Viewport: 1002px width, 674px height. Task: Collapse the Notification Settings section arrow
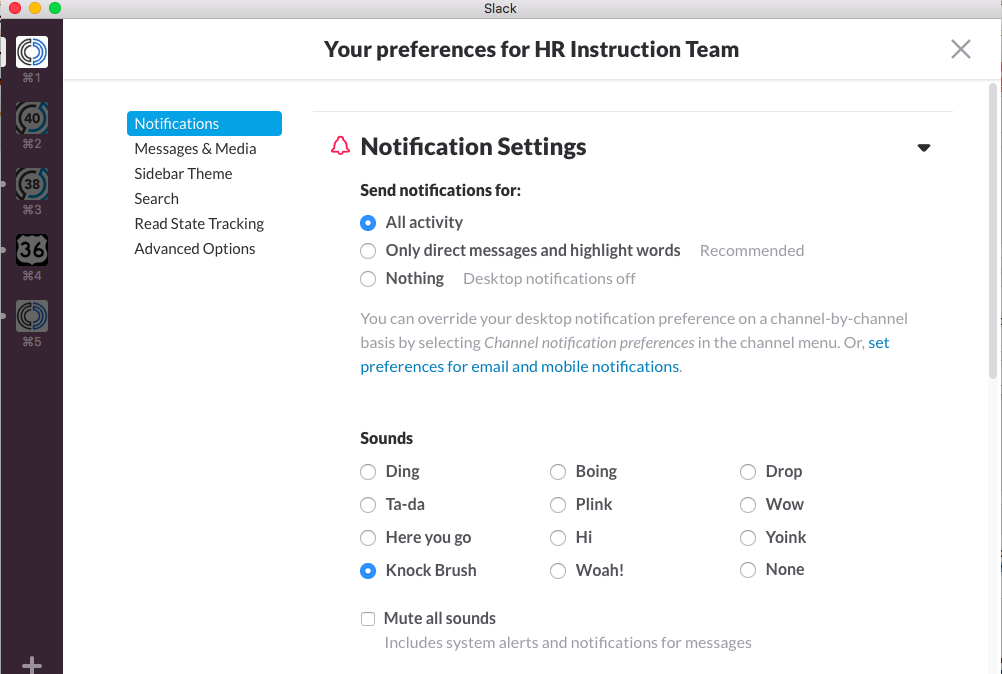pos(923,148)
